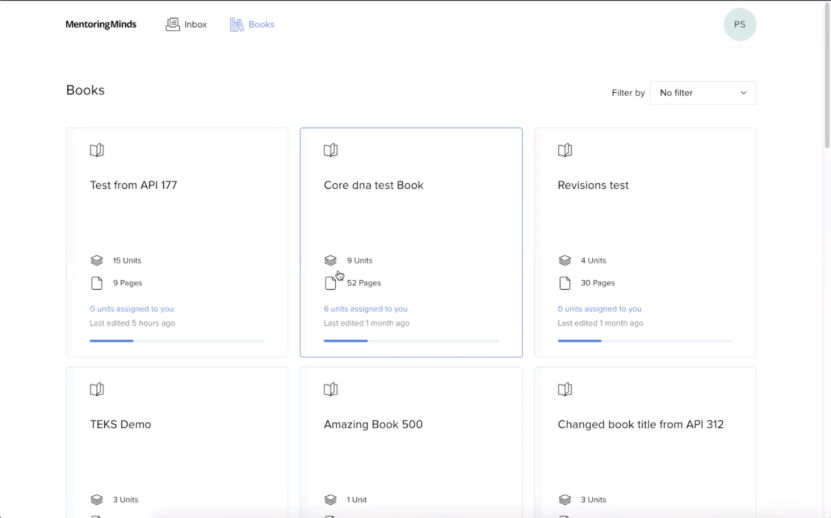Image resolution: width=831 pixels, height=518 pixels.
Task: Click page icon next to 30 Pages
Action: click(565, 283)
